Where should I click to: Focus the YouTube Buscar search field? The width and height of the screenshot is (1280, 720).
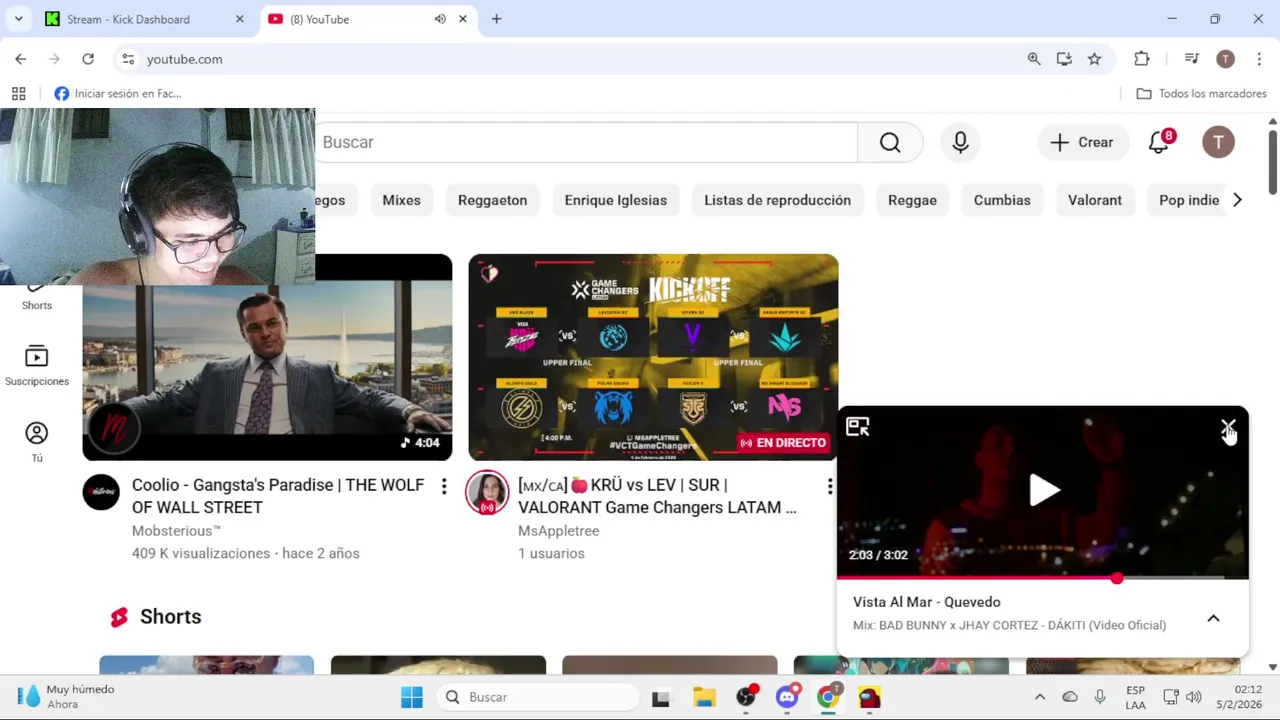(x=587, y=142)
